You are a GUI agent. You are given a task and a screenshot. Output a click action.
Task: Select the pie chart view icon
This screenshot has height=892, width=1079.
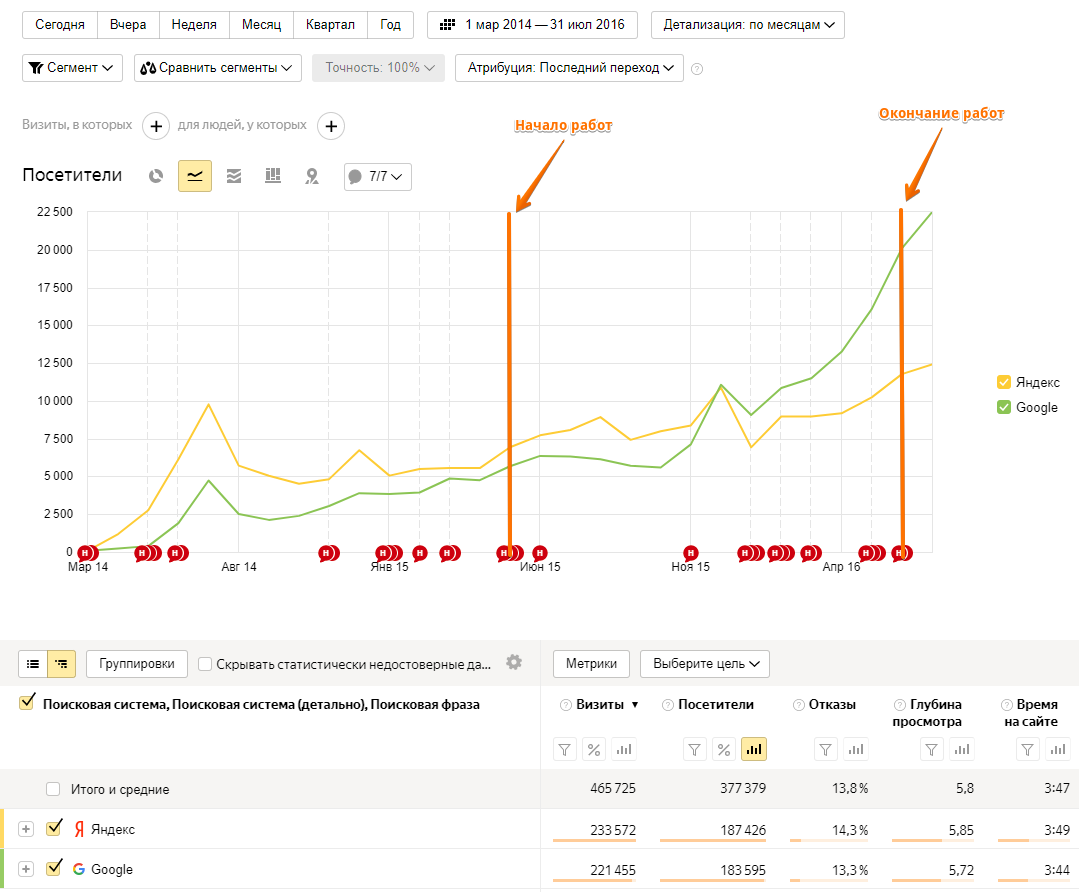(156, 177)
